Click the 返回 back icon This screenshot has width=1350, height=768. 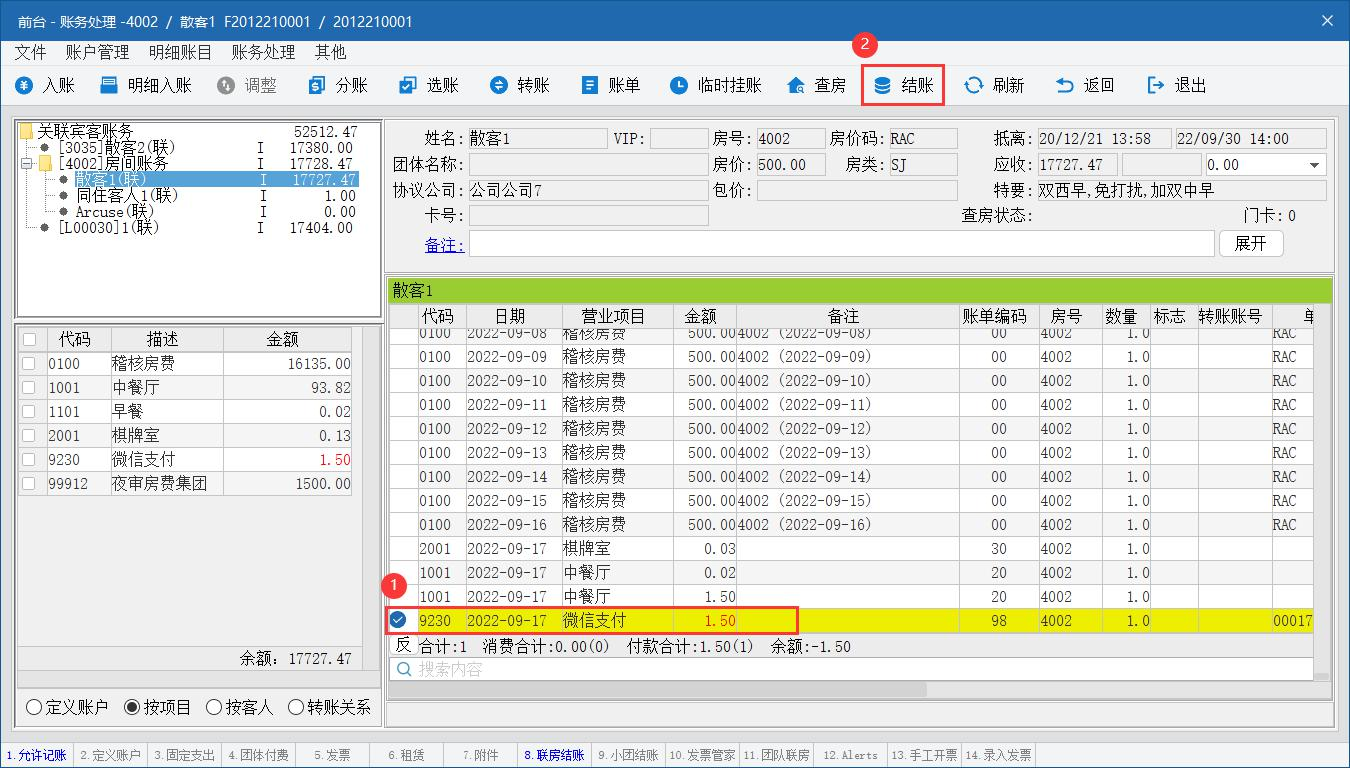pyautogui.click(x=1064, y=86)
